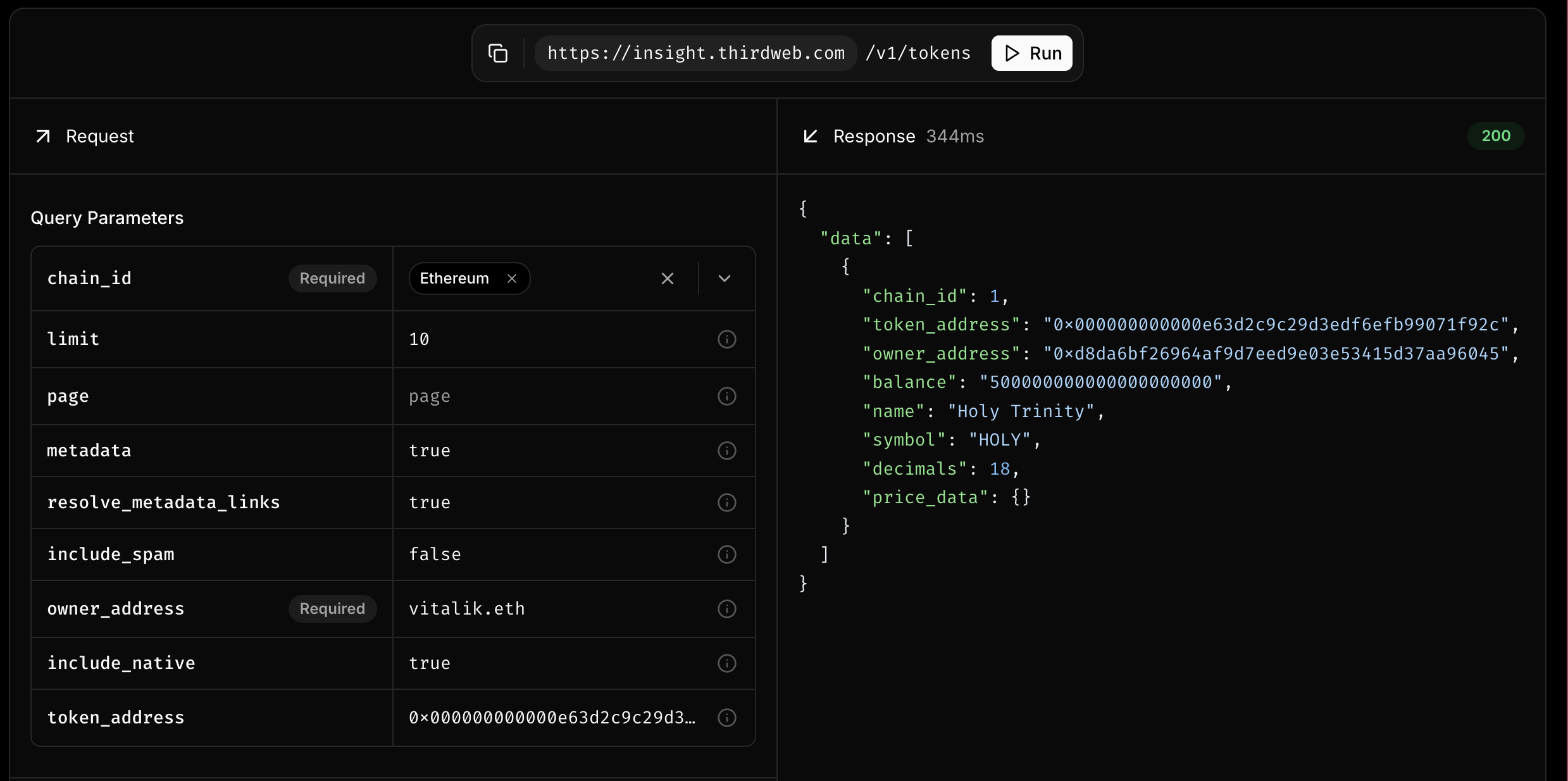This screenshot has height=781, width=1568.
Task: Expand the chain_id selection dropdown
Action: pyautogui.click(x=723, y=278)
